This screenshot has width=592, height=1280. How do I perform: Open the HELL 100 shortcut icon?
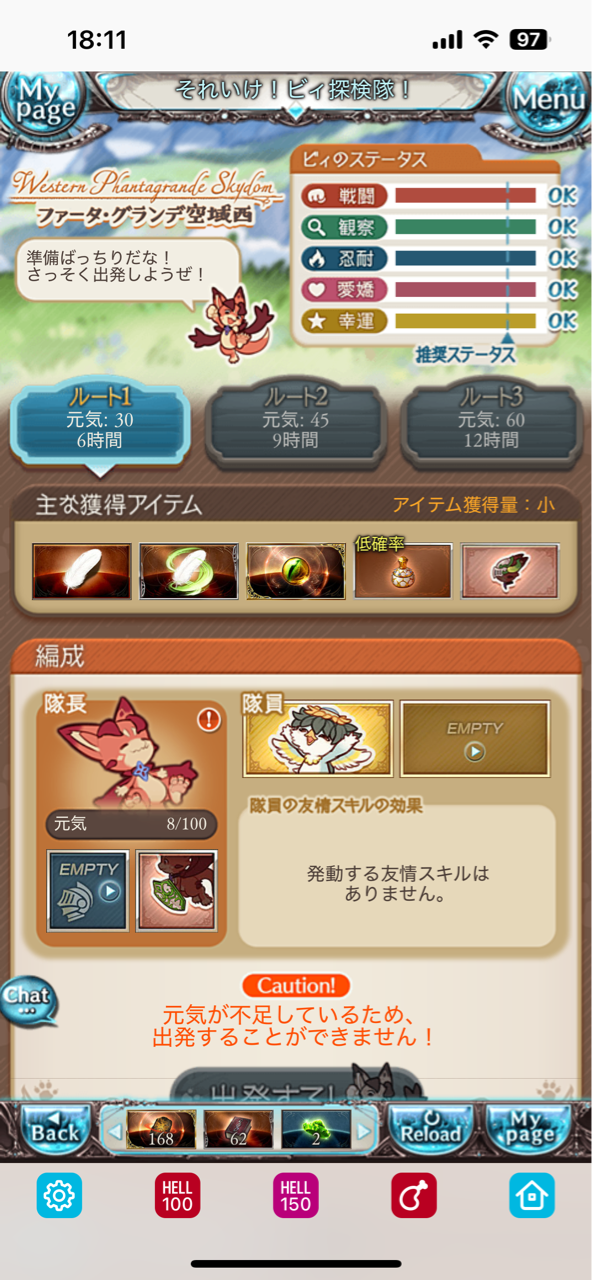177,1194
